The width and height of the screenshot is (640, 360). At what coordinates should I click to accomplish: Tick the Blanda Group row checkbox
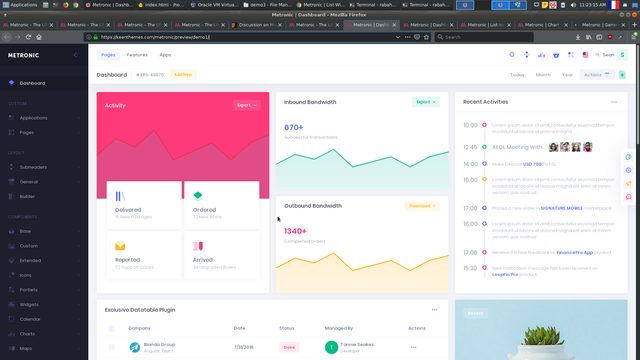111,347
